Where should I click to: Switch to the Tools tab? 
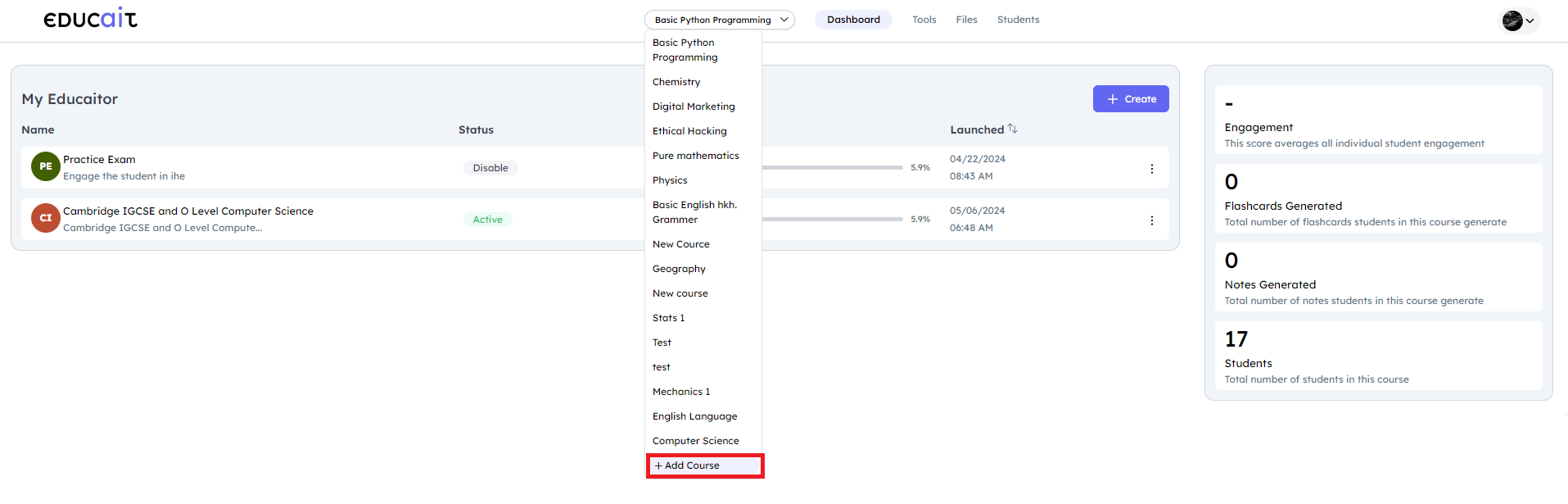click(924, 20)
